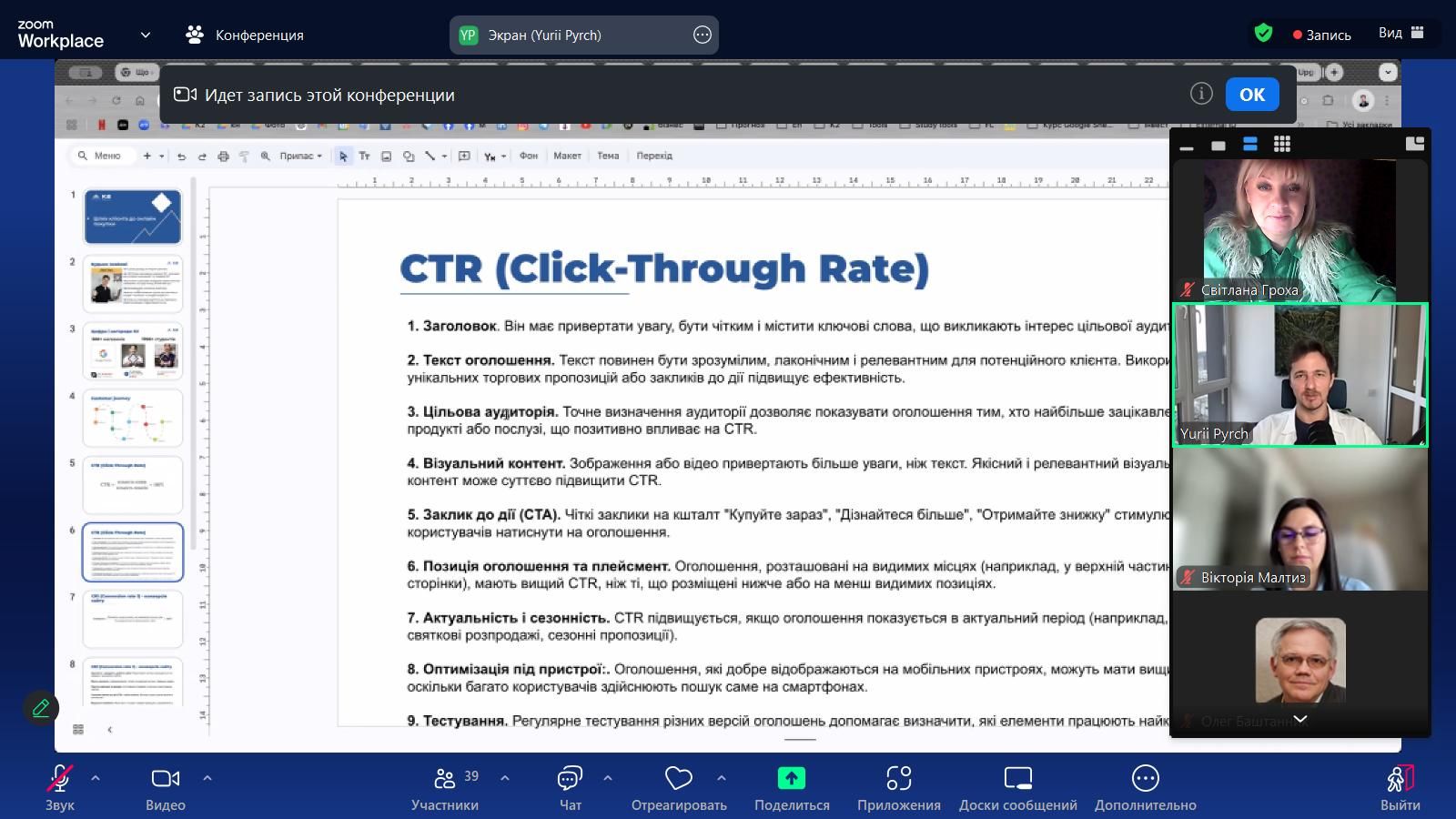Click OK on the recording notification

tap(1252, 95)
